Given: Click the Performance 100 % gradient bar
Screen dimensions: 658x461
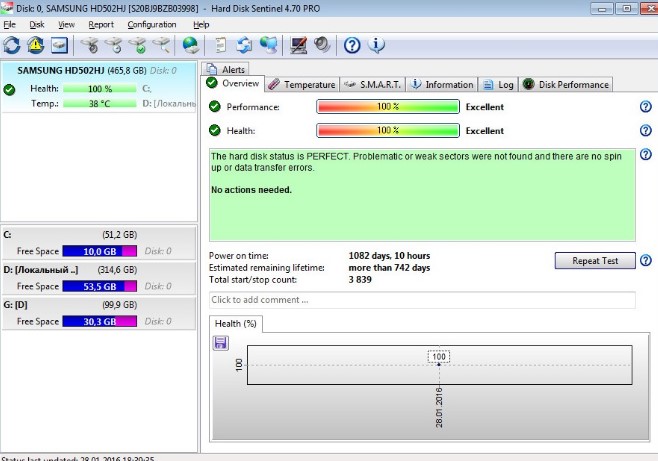Looking at the screenshot, I should tap(388, 107).
